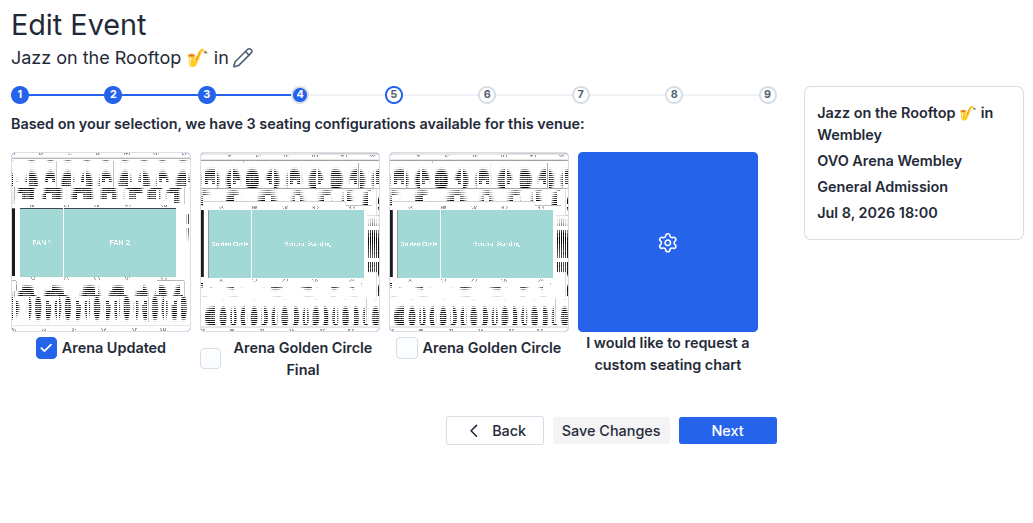Image resolution: width=1033 pixels, height=523 pixels.
Task: Go to step 3 in the progress stepper
Action: [207, 95]
